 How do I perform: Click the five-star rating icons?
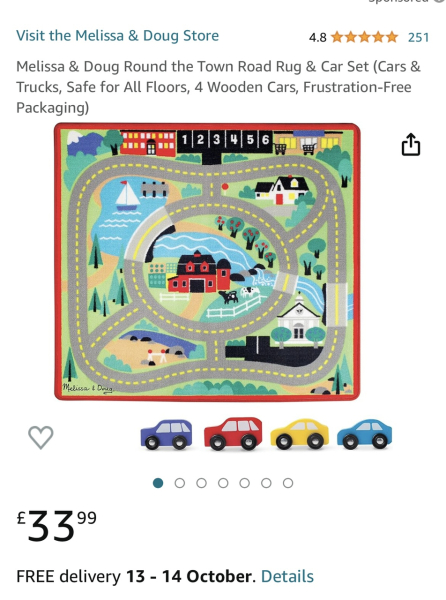click(x=364, y=37)
